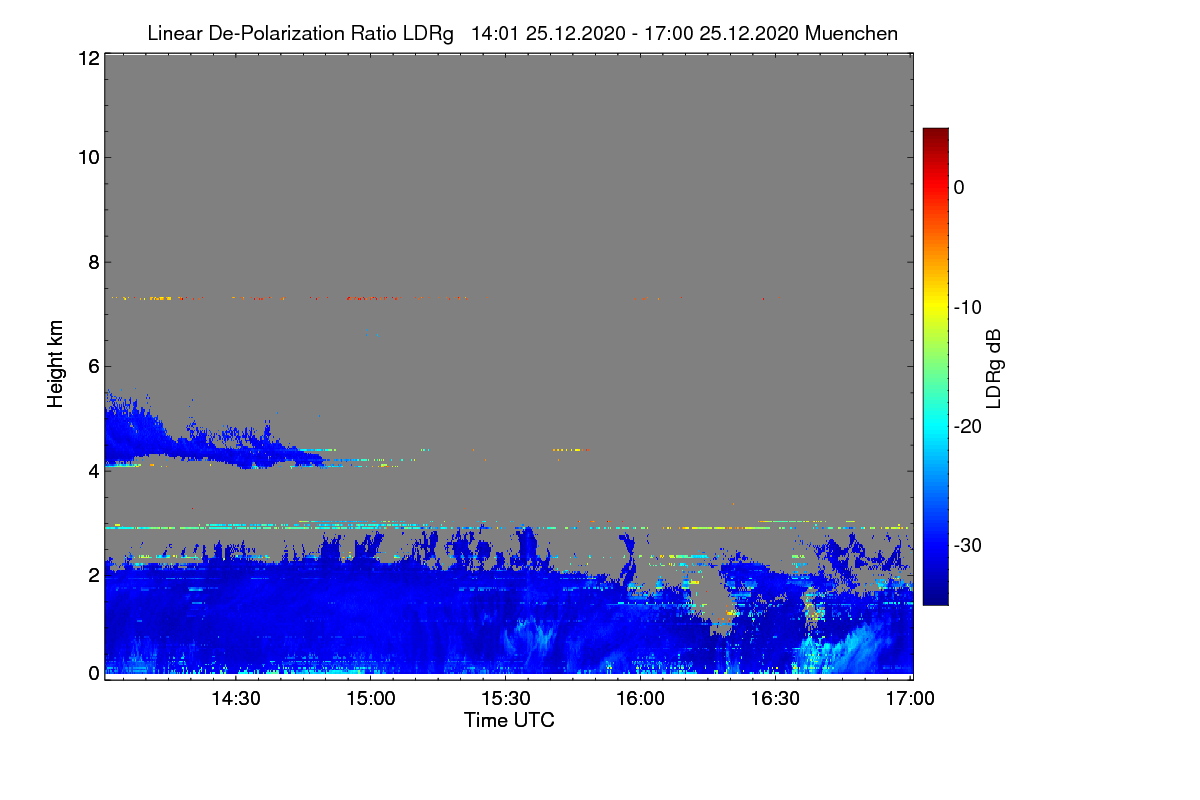Click the '16:00' time tick label
This screenshot has width=1200, height=800.
click(641, 698)
